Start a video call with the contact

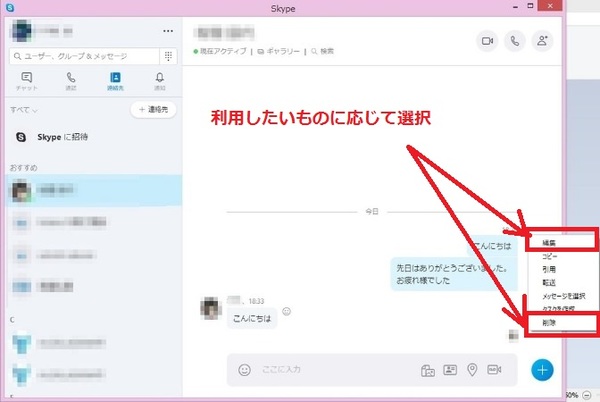487,41
